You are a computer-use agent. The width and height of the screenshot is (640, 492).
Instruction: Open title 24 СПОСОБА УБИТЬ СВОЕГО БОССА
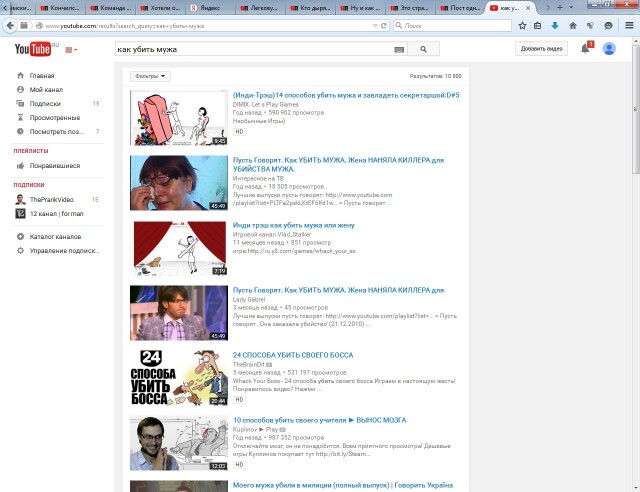tap(293, 355)
